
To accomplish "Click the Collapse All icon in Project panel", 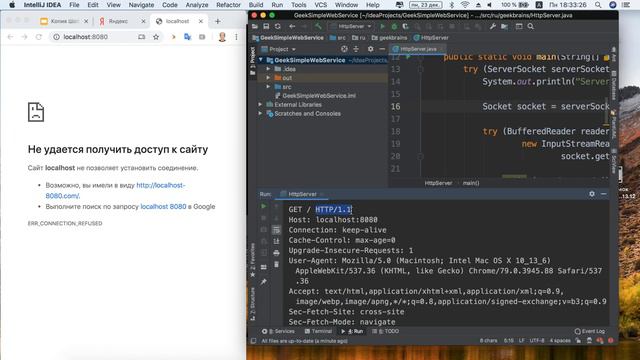I will point(356,49).
